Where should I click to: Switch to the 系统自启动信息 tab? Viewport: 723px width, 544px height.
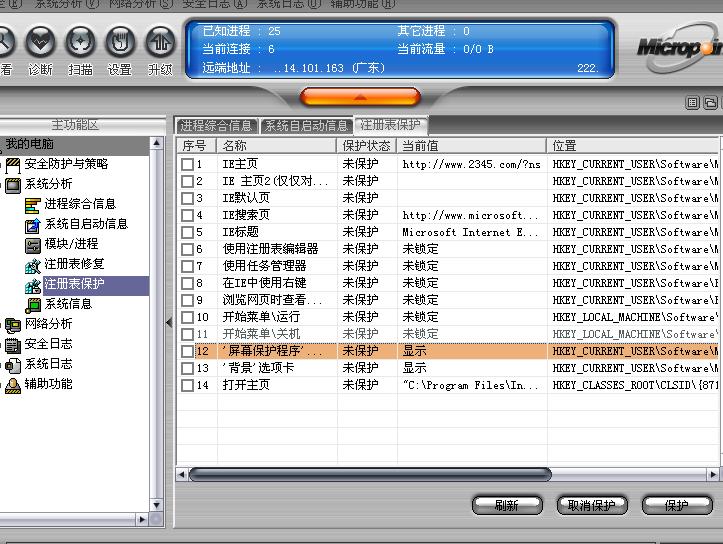[306, 126]
